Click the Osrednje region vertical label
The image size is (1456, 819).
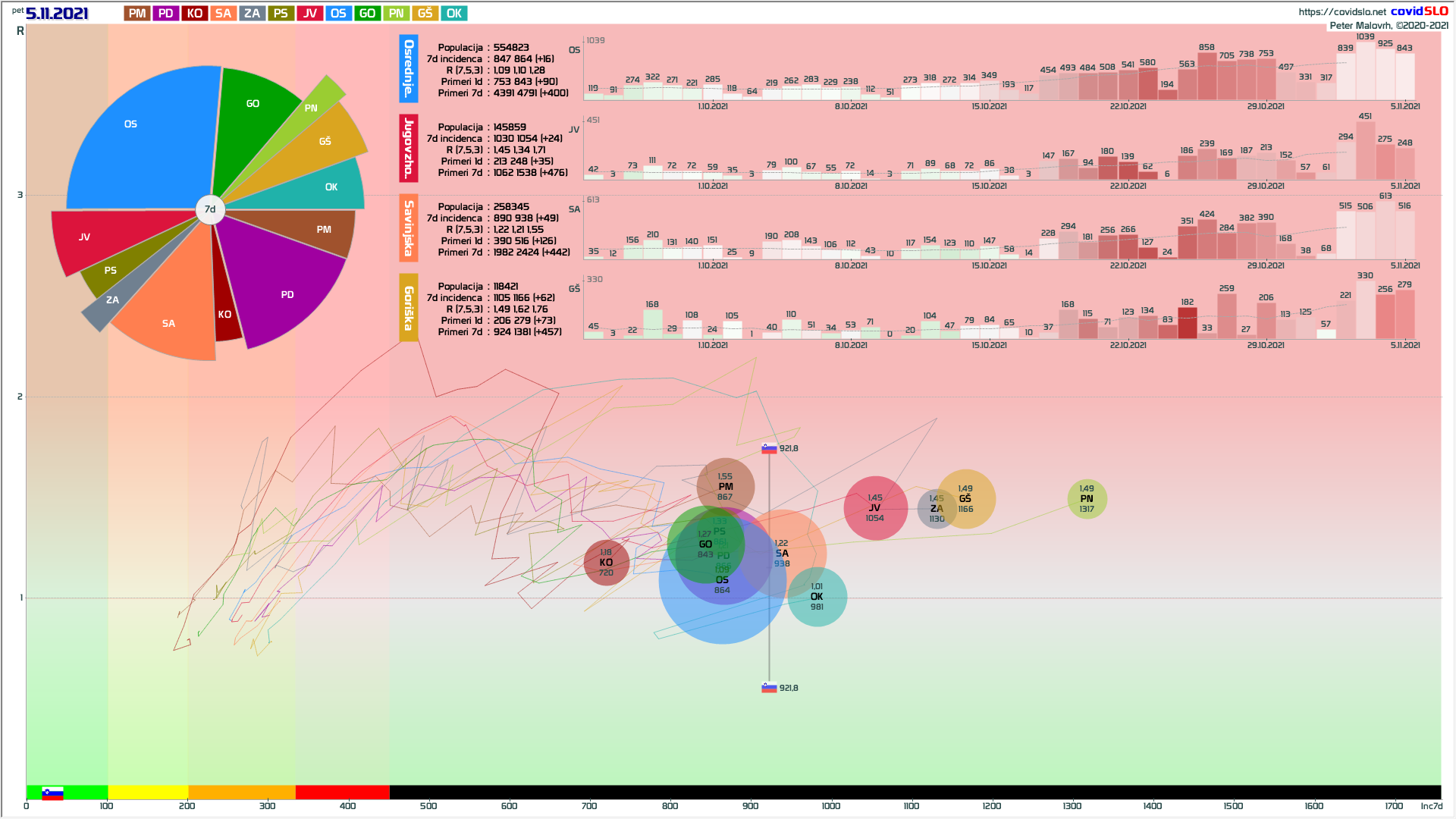[409, 68]
